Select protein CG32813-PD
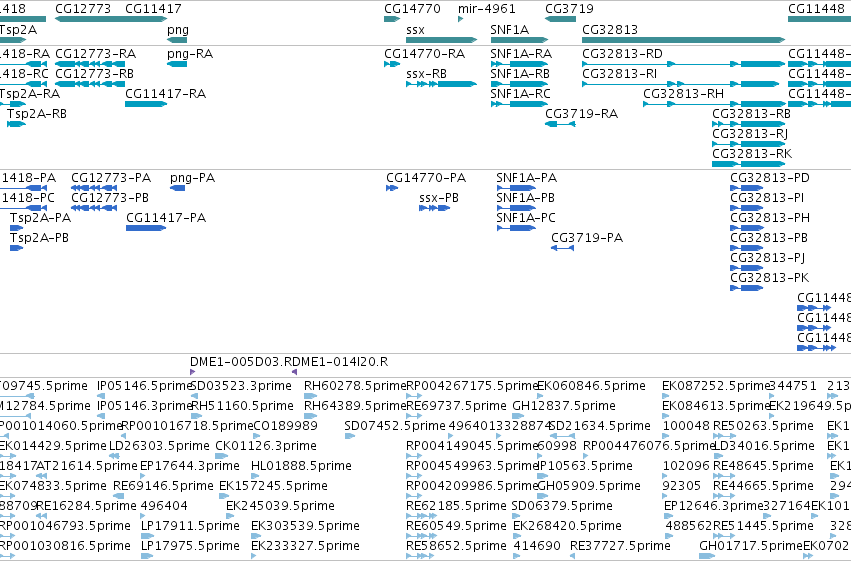 click(770, 178)
